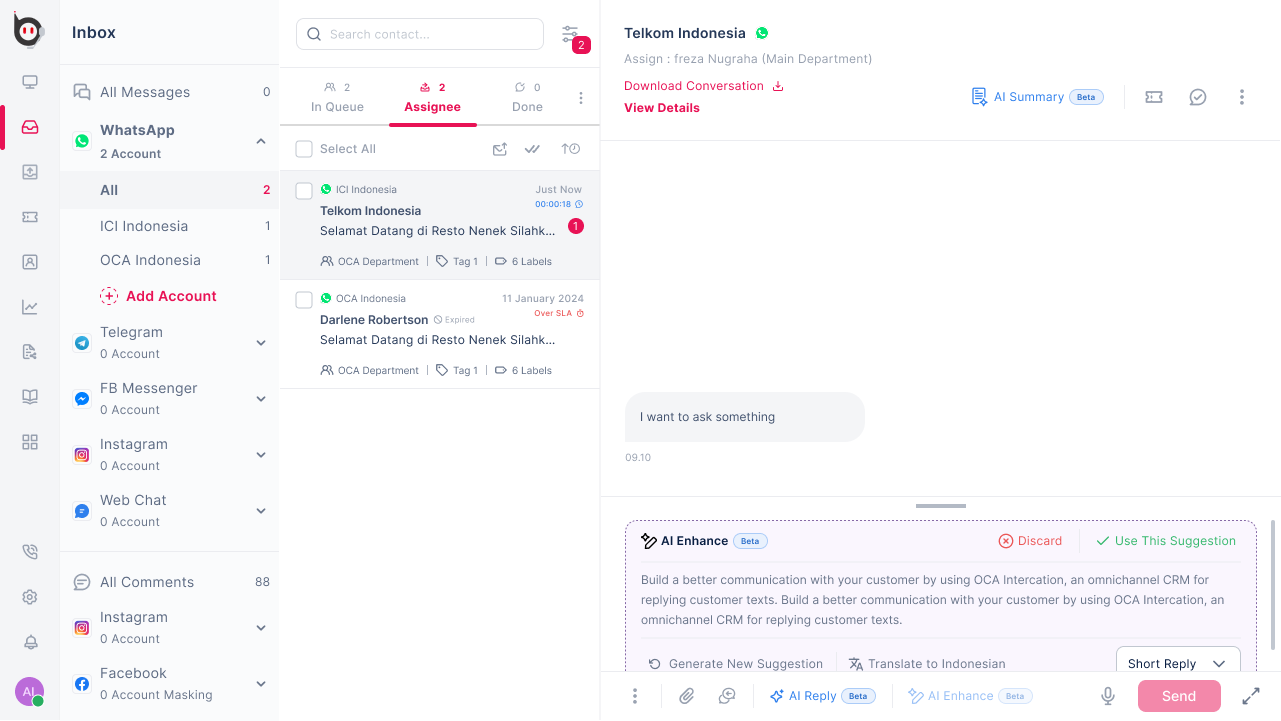Viewport: 1281px width, 721px height.
Task: Click the AI Enhance panel scrollbar
Action: coord(1273,585)
